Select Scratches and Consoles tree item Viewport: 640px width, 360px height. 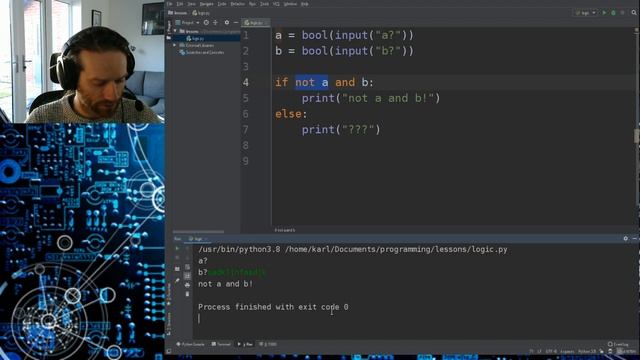pos(202,53)
